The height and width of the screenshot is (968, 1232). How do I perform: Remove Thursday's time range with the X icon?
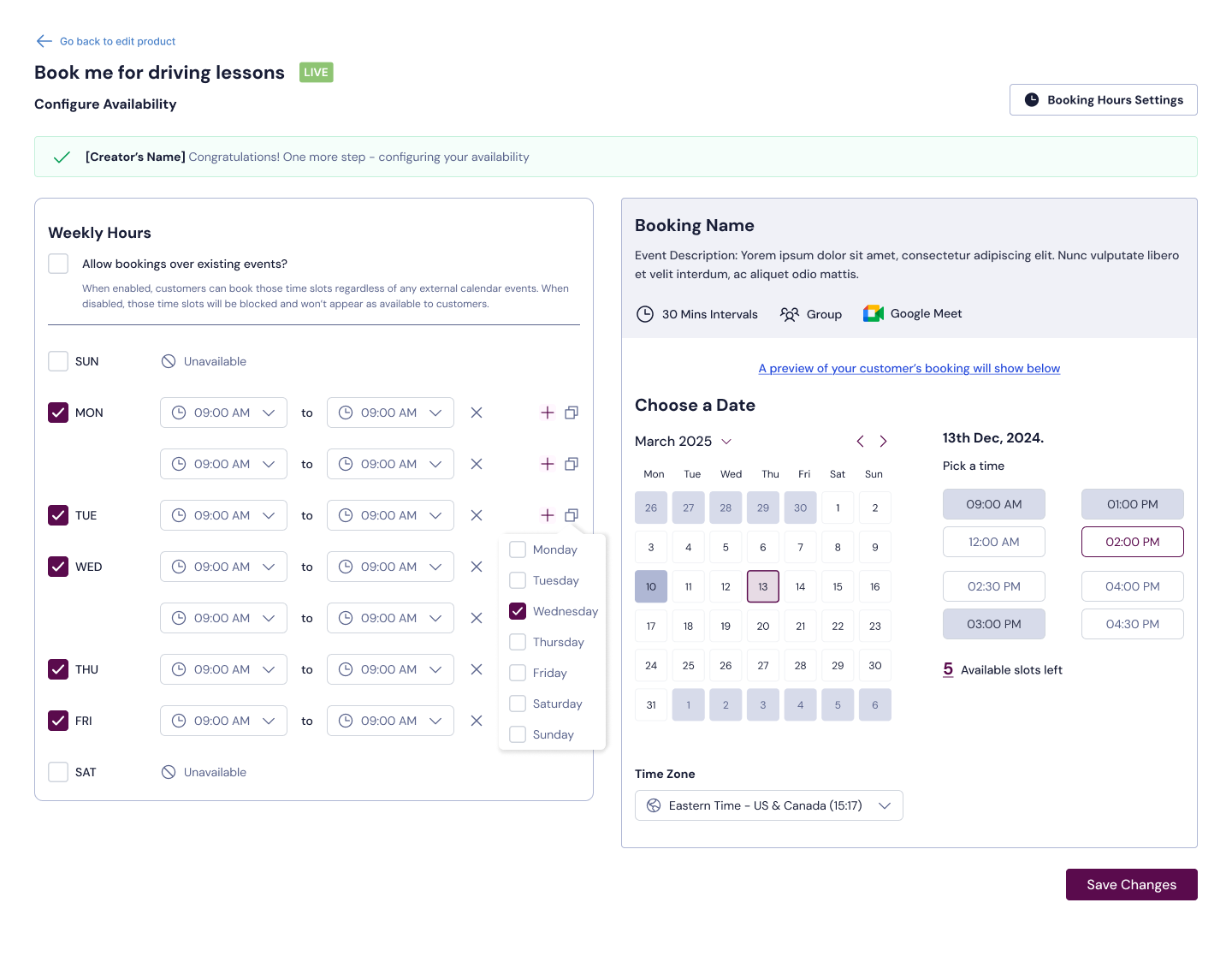pyautogui.click(x=477, y=669)
